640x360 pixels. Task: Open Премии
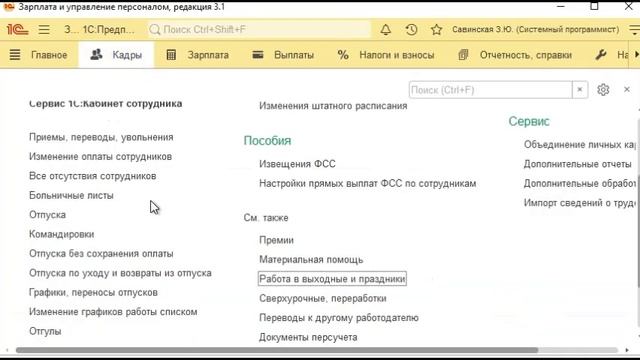click(x=276, y=240)
